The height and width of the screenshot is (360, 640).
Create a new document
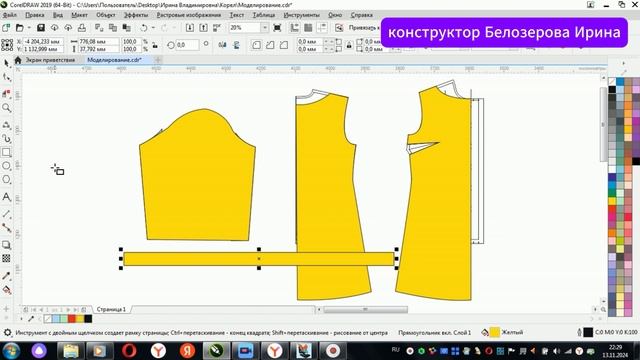point(6,28)
